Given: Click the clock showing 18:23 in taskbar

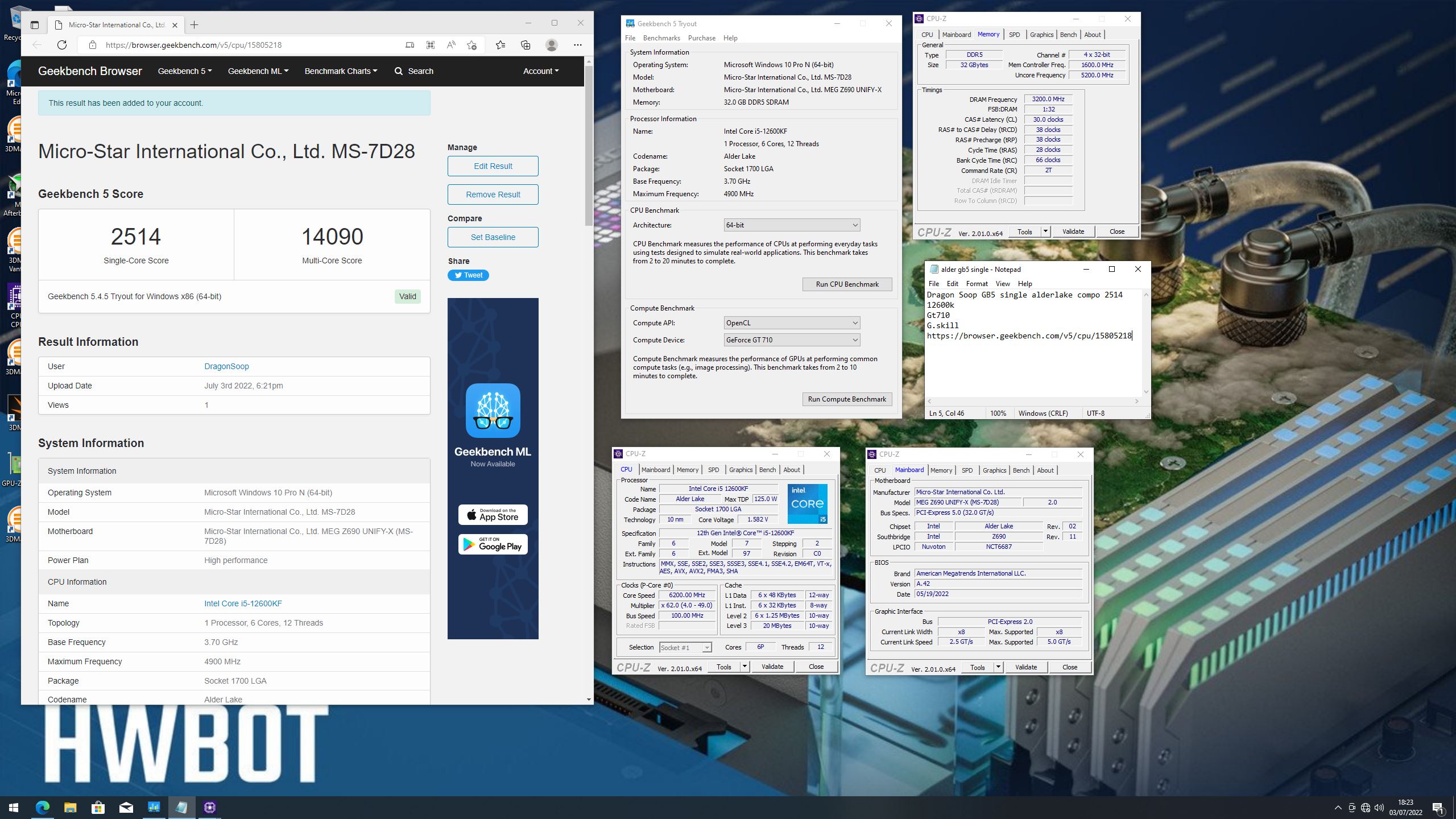Looking at the screenshot, I should pyautogui.click(x=1405, y=803).
